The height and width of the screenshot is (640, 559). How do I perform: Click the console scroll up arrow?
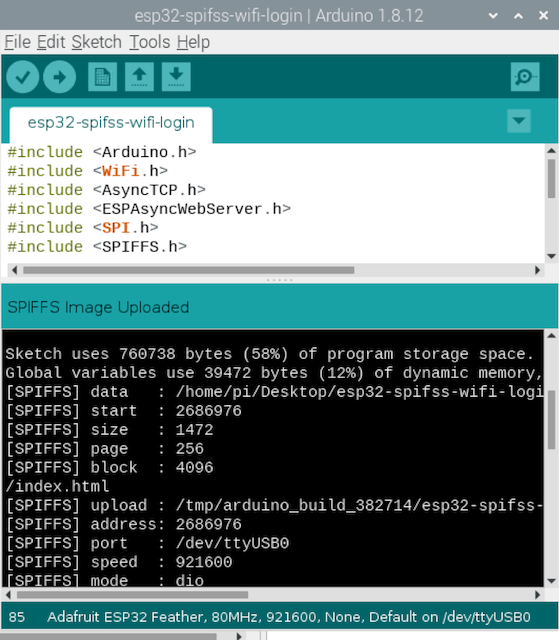click(552, 336)
